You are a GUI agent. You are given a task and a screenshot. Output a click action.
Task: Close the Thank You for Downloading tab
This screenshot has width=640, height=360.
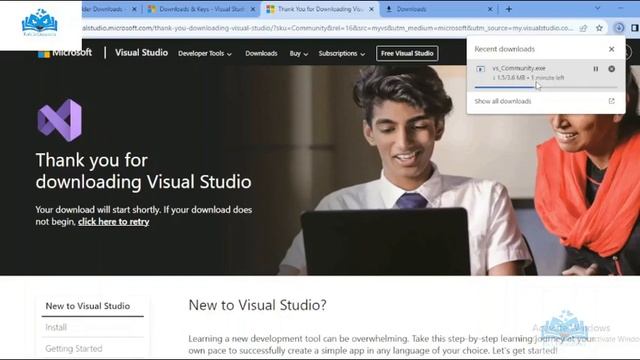coord(371,9)
